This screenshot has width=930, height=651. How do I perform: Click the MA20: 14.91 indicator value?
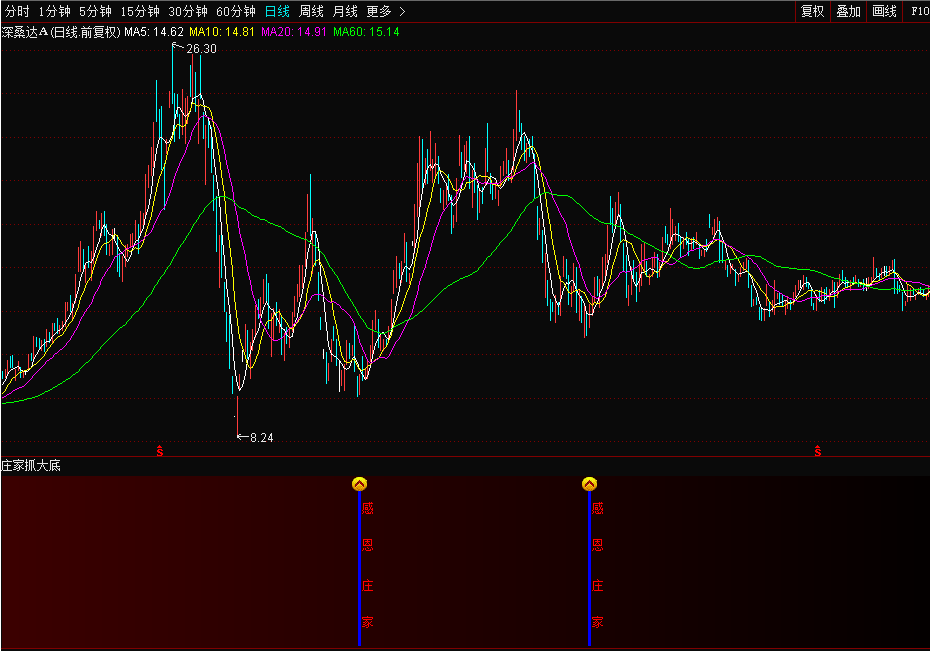(x=294, y=32)
